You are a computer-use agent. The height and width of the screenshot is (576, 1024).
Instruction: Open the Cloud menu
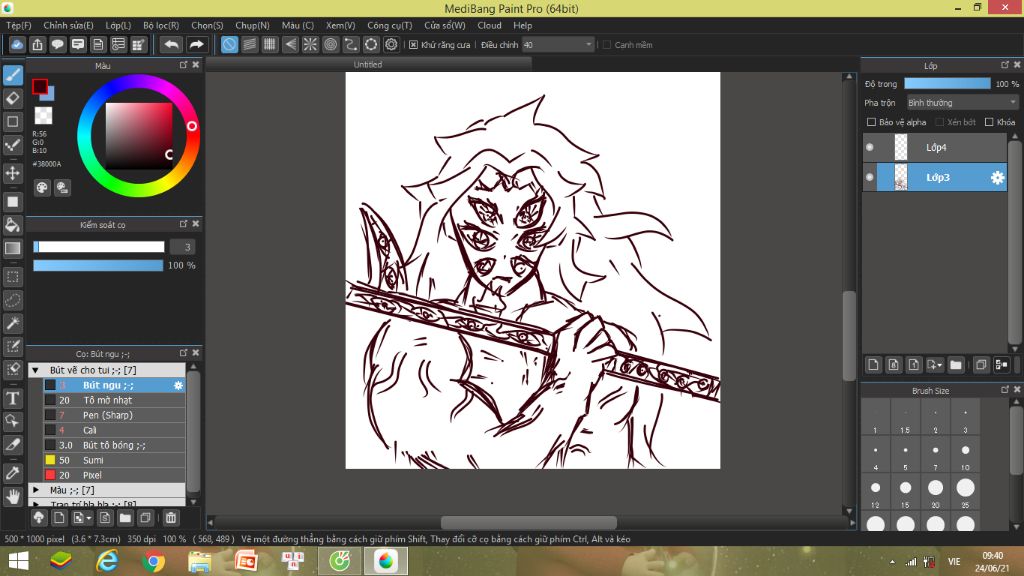tap(489, 25)
